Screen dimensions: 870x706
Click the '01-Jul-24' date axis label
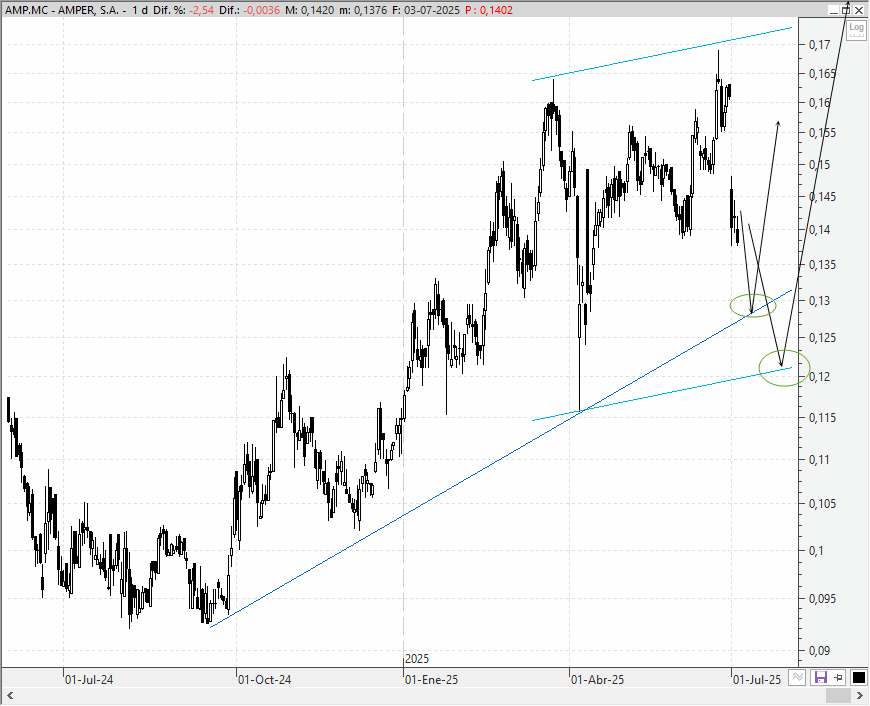coord(89,679)
